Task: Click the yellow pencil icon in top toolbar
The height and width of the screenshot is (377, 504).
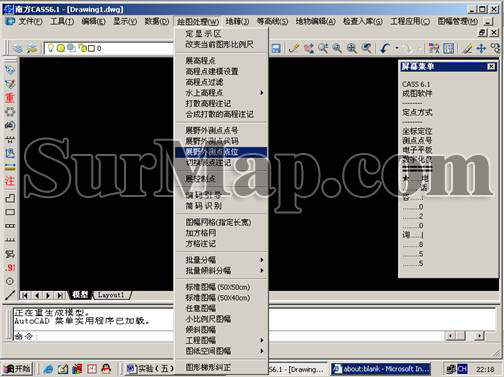Action: coord(467,49)
